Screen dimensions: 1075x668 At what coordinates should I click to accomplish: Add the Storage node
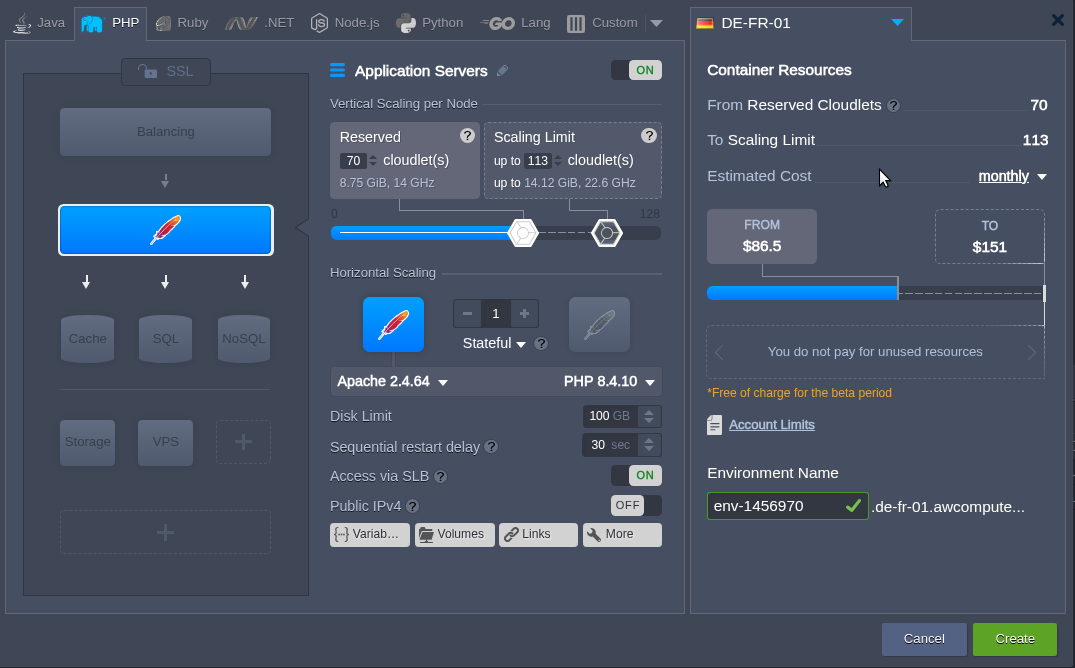87,442
